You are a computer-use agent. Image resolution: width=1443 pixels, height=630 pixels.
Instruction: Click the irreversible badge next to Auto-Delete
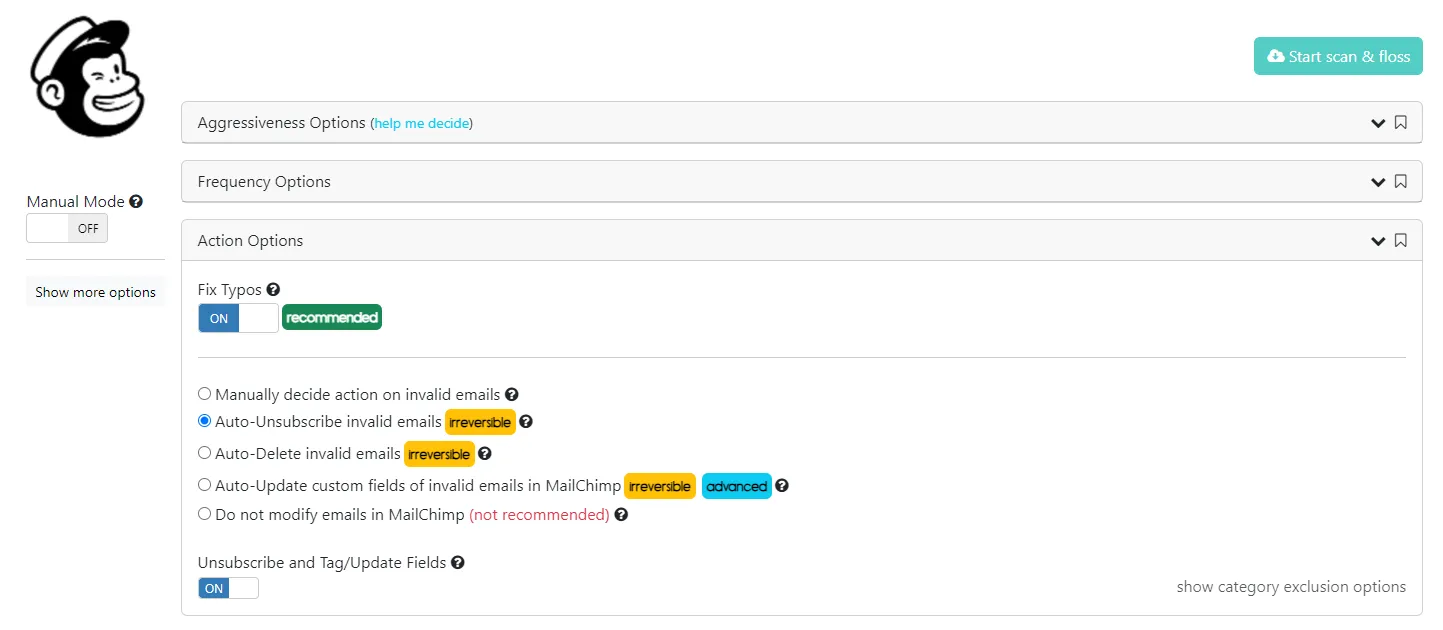point(439,454)
